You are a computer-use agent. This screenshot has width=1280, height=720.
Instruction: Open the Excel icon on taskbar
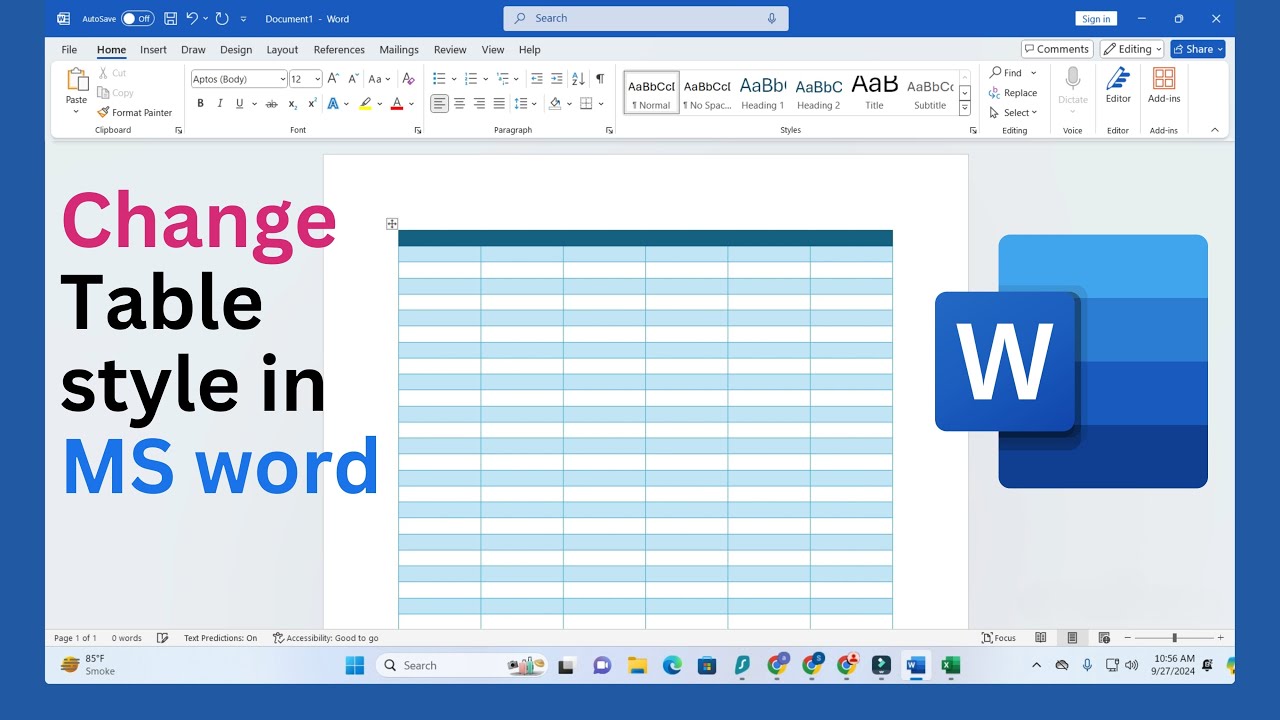click(950, 665)
